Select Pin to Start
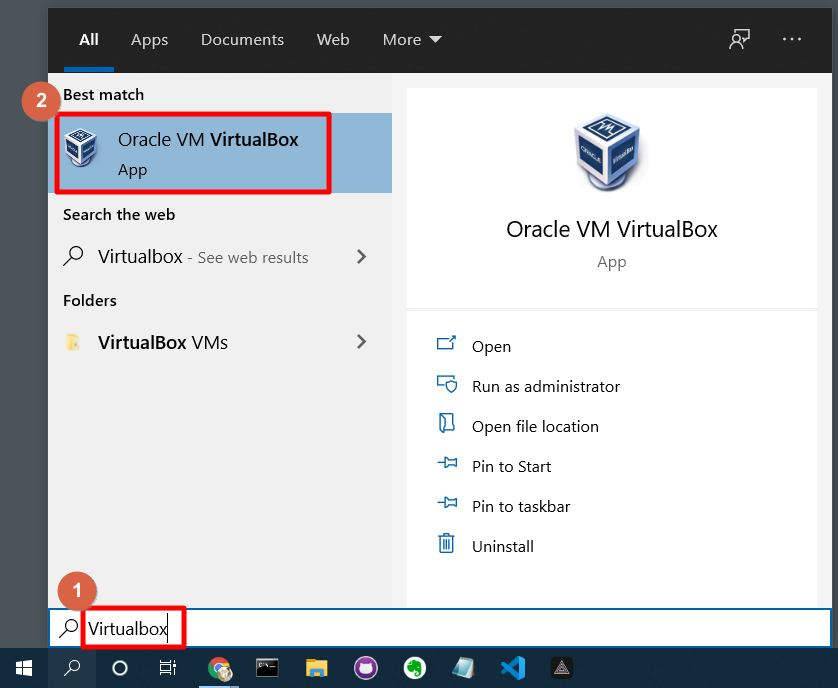 511,467
